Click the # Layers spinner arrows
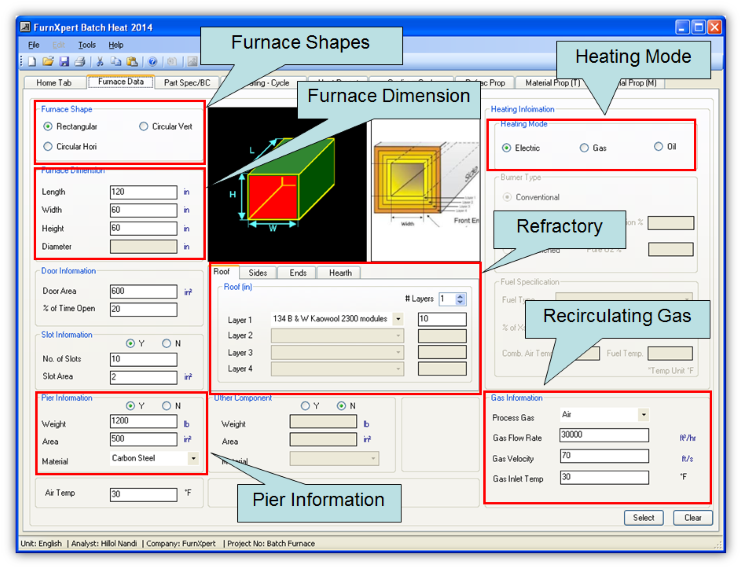742x569 pixels. coord(460,299)
